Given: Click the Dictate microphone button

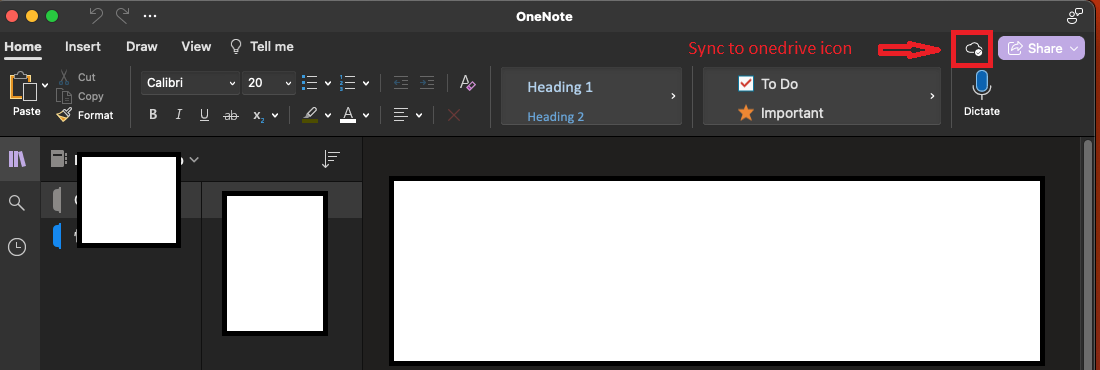Looking at the screenshot, I should (981, 93).
